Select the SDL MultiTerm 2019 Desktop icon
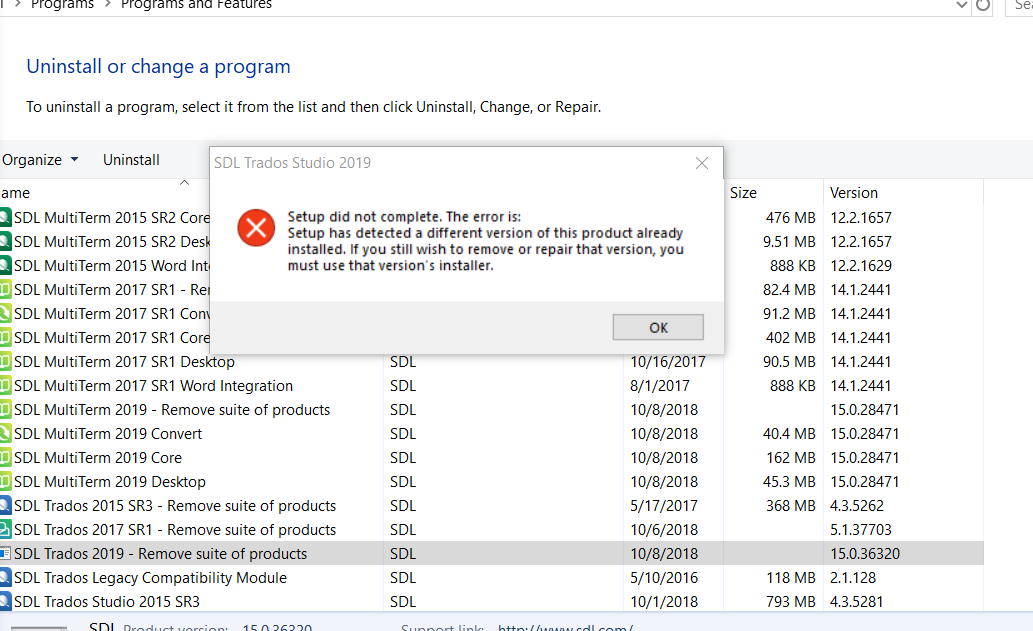Image resolution: width=1033 pixels, height=631 pixels. 5,482
